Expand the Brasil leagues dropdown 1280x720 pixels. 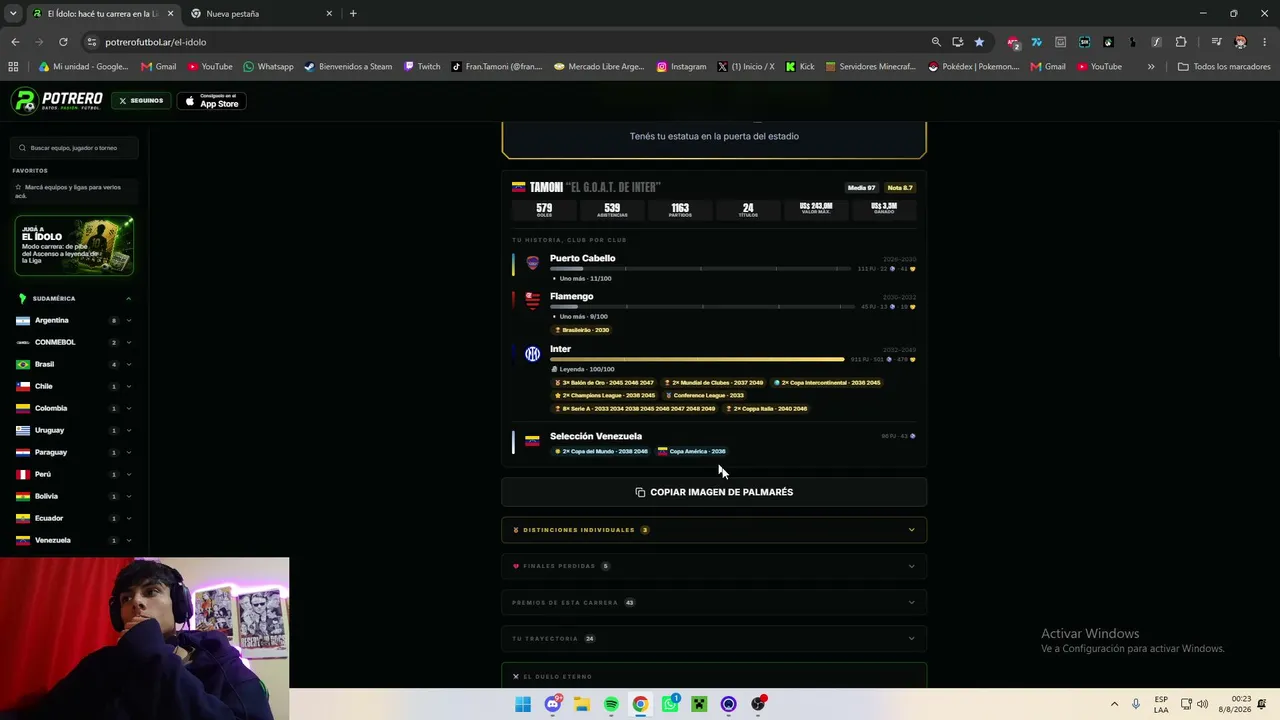tap(129, 365)
